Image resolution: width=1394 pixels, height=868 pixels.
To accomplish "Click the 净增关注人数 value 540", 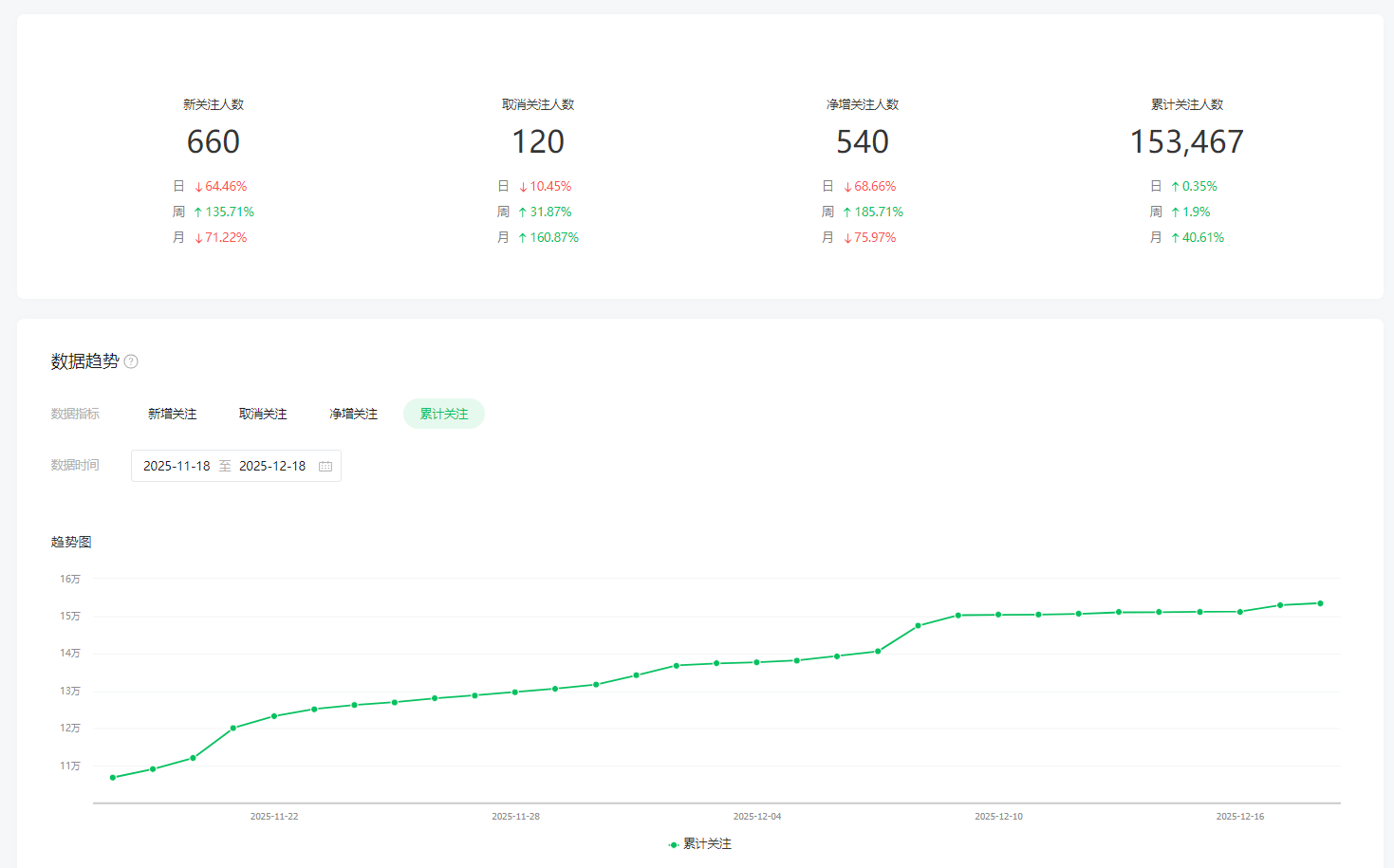I will click(x=863, y=142).
